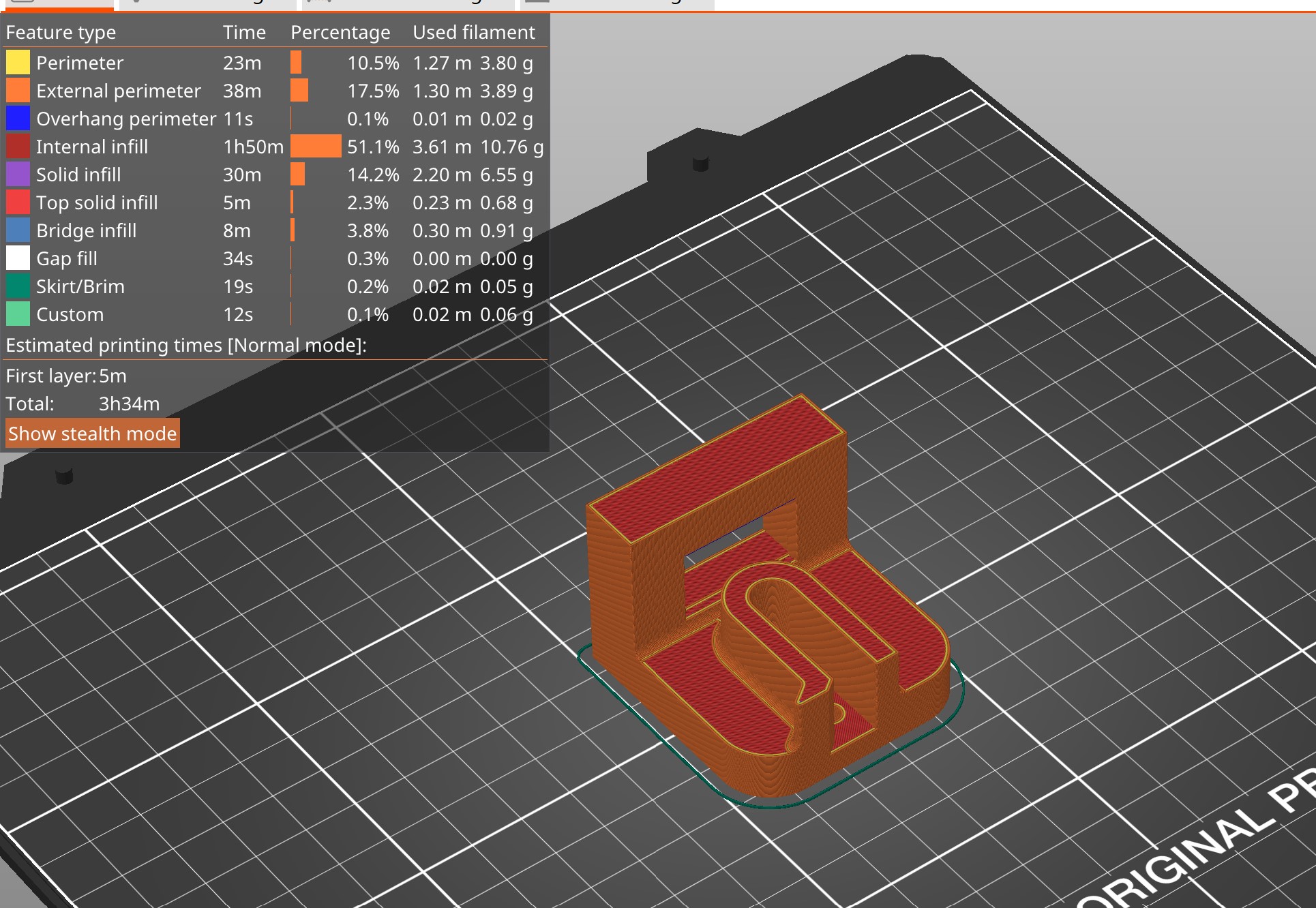This screenshot has width=1316, height=908.
Task: Click the Skirt/Brim label
Action: coord(80,286)
